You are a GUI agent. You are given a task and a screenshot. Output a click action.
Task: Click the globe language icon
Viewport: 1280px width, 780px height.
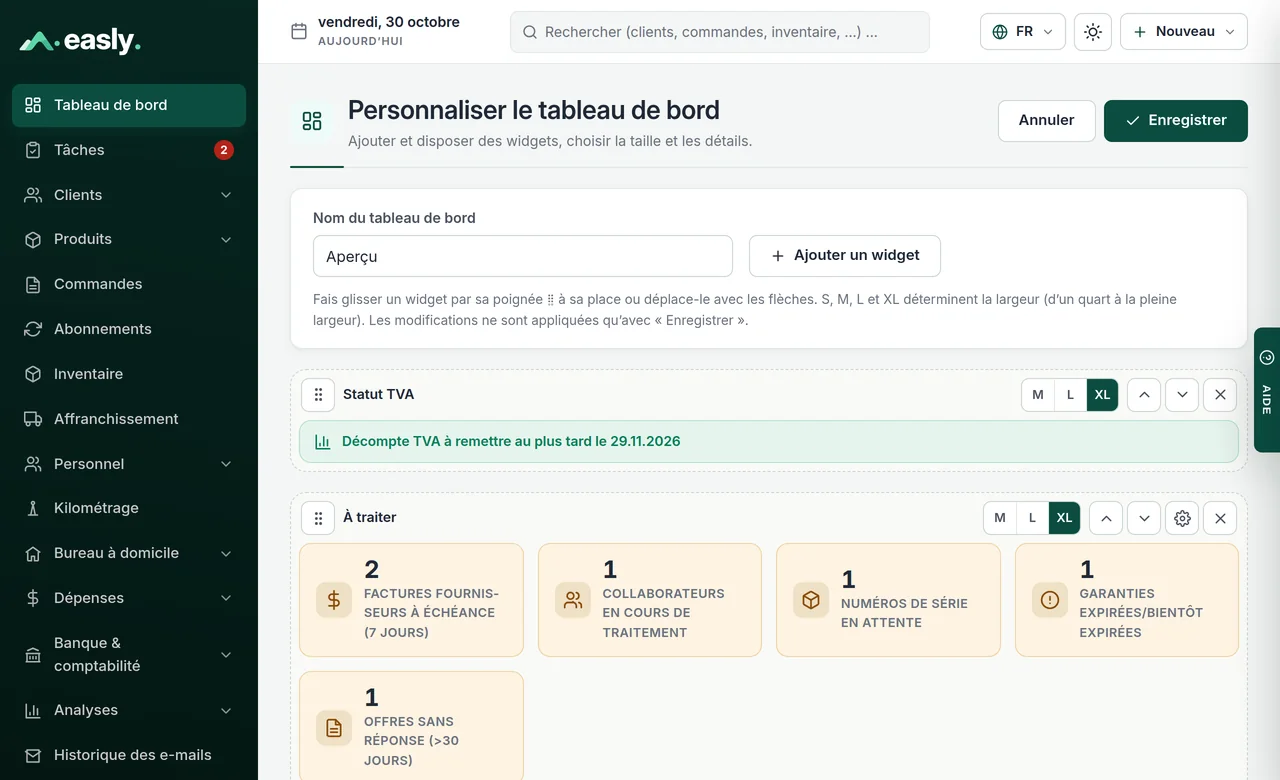(1000, 32)
